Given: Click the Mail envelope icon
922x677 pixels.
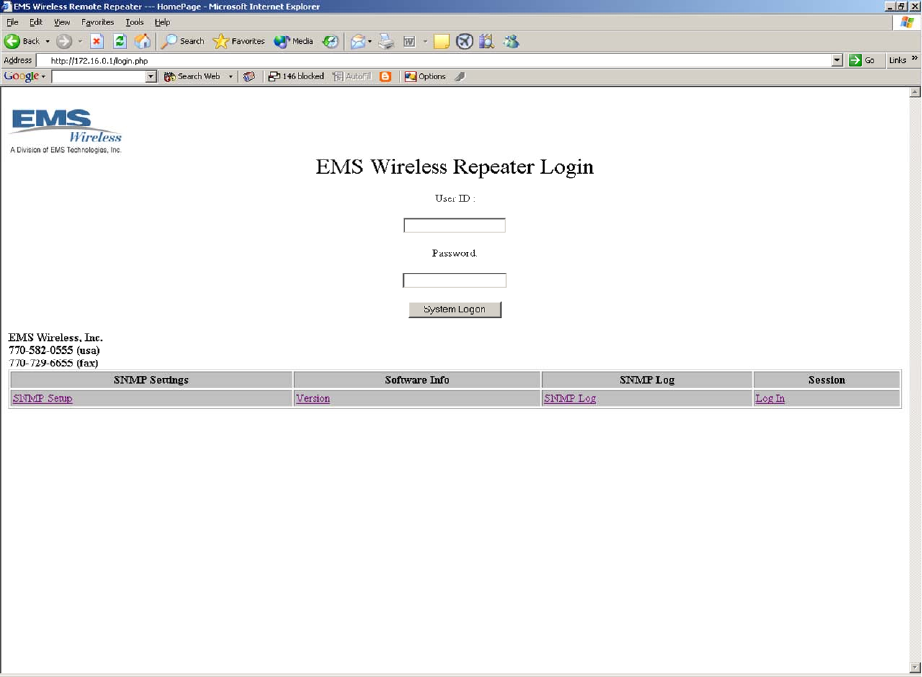Looking at the screenshot, I should tap(358, 41).
